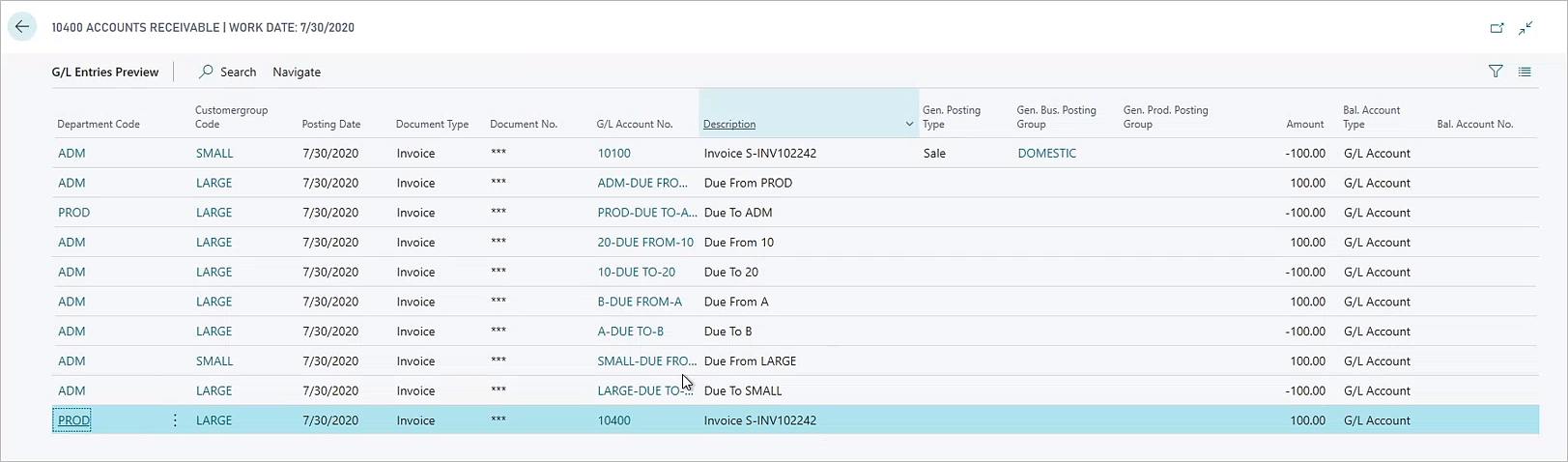Image resolution: width=1568 pixels, height=462 pixels.
Task: Click the B-DUE FROM-A account link
Action: pos(639,302)
